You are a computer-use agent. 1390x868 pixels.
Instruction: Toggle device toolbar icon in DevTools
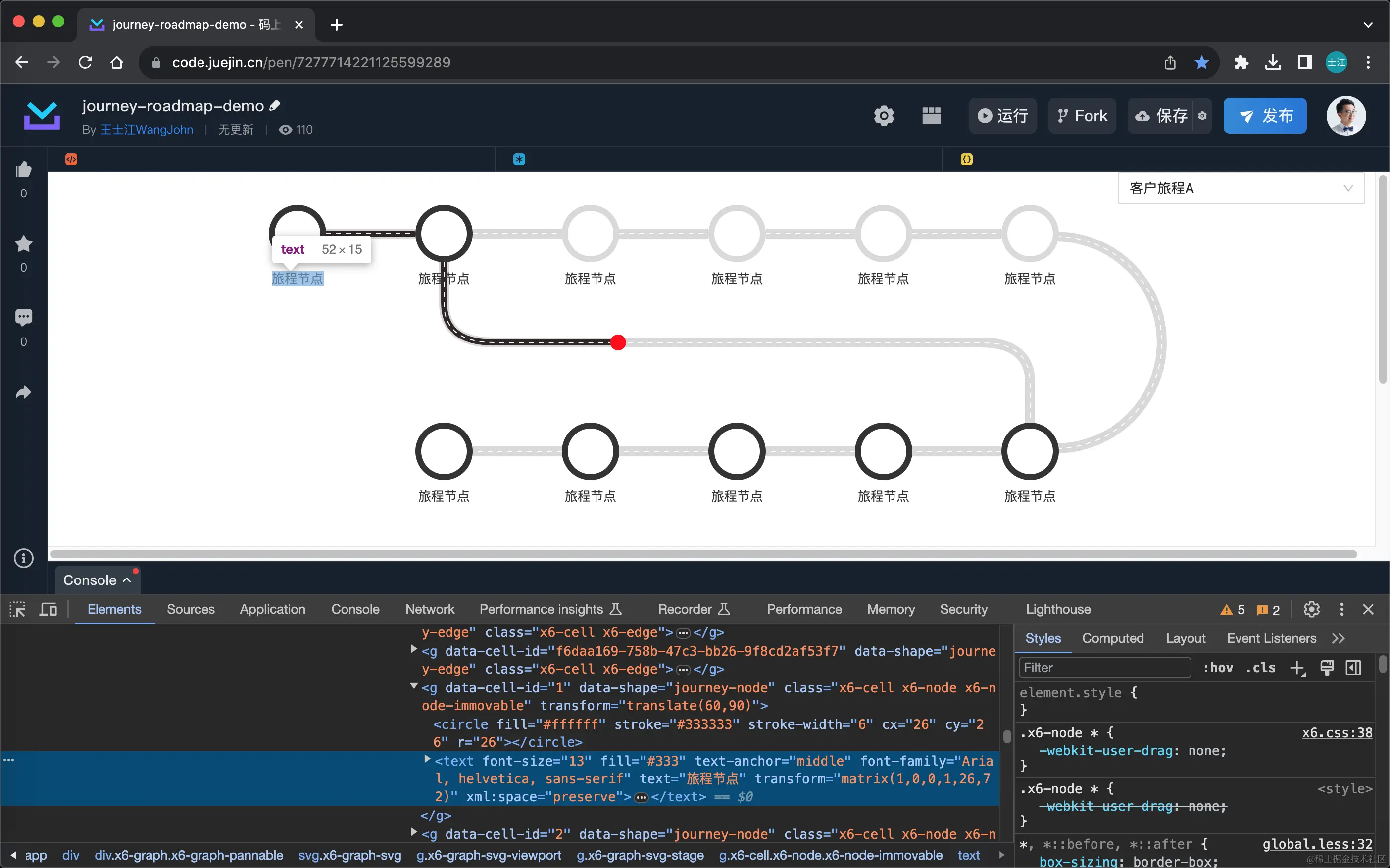click(48, 609)
